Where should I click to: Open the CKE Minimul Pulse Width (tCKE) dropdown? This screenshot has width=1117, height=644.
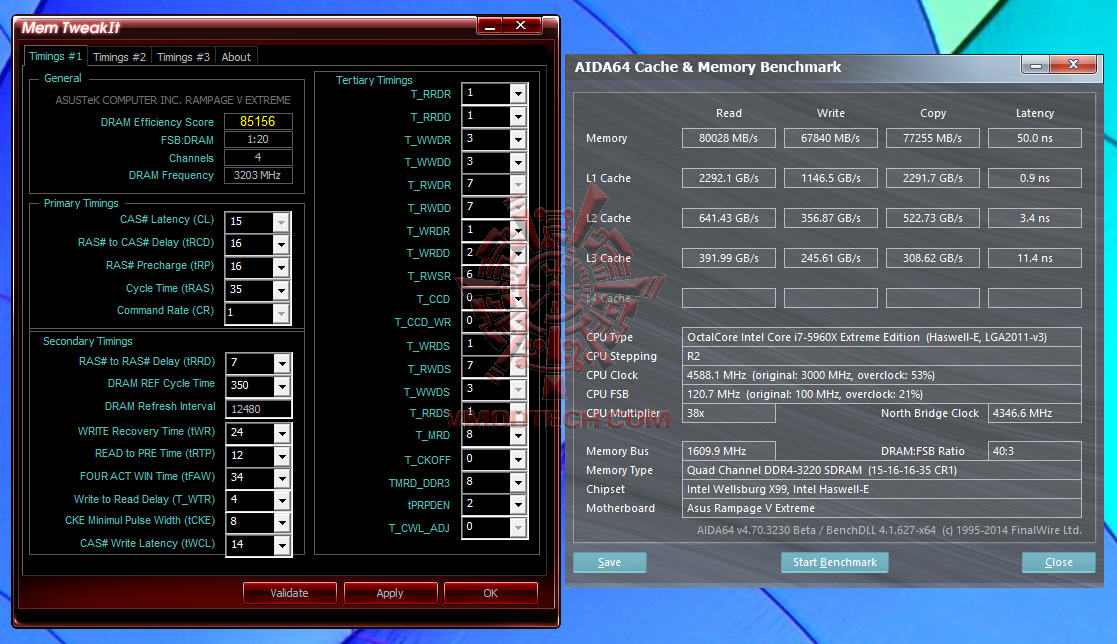[282, 522]
